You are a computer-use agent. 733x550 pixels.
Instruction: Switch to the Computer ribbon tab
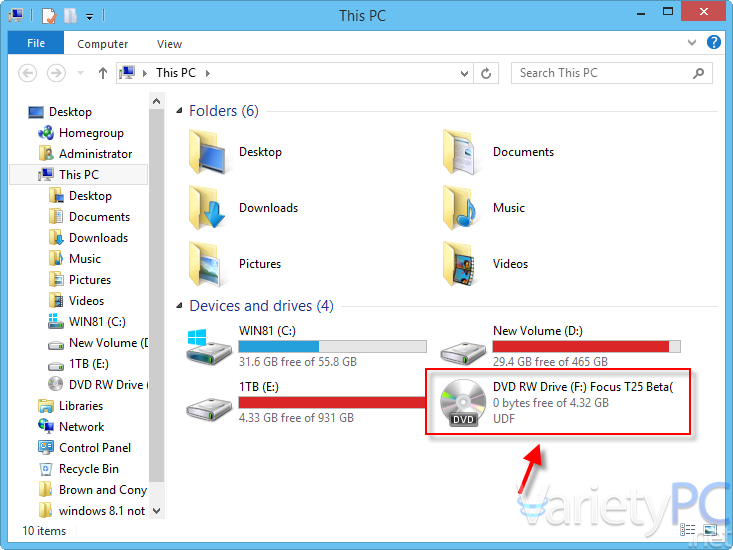tap(102, 44)
